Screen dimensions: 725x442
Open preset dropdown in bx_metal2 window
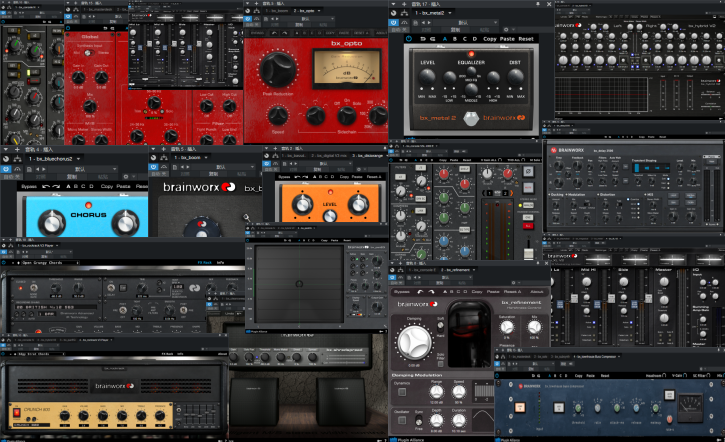[467, 22]
